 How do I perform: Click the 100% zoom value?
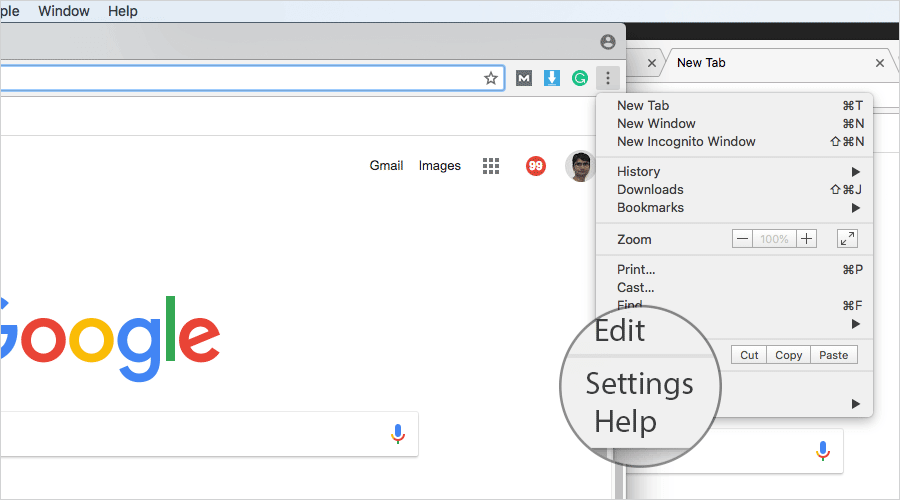pyautogui.click(x=774, y=239)
